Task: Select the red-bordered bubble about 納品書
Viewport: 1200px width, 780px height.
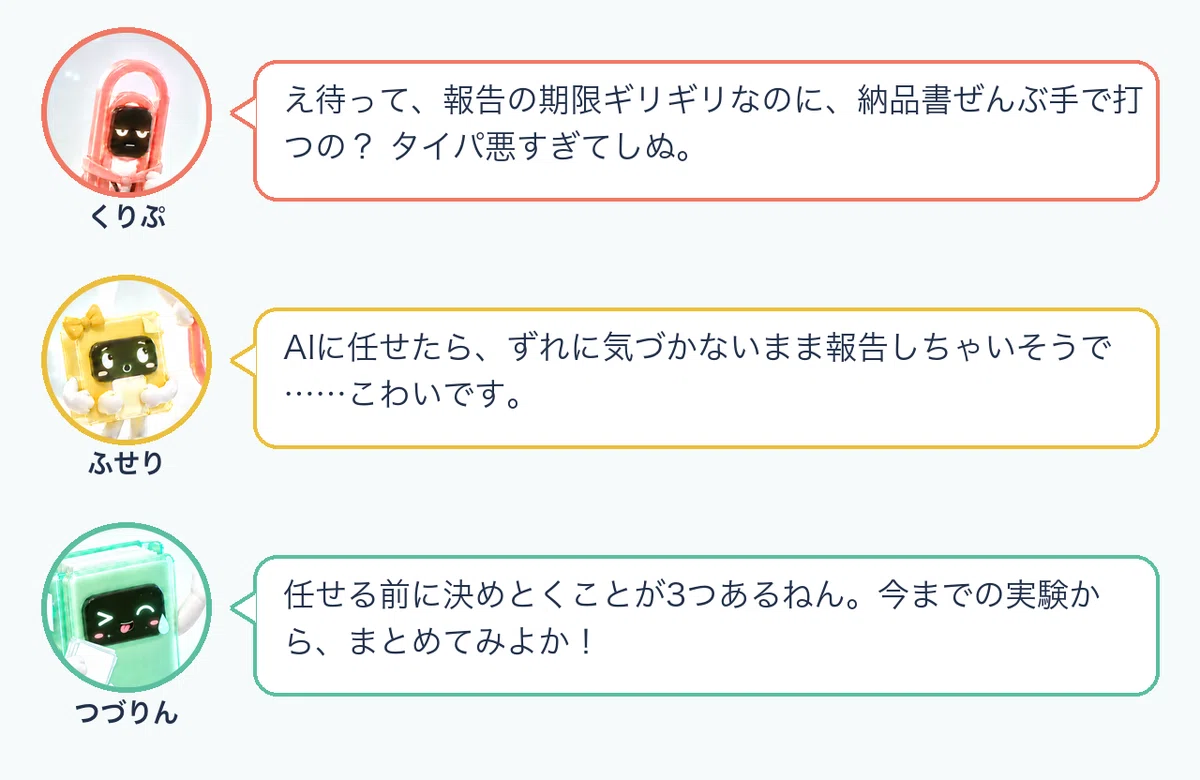Action: pos(706,131)
